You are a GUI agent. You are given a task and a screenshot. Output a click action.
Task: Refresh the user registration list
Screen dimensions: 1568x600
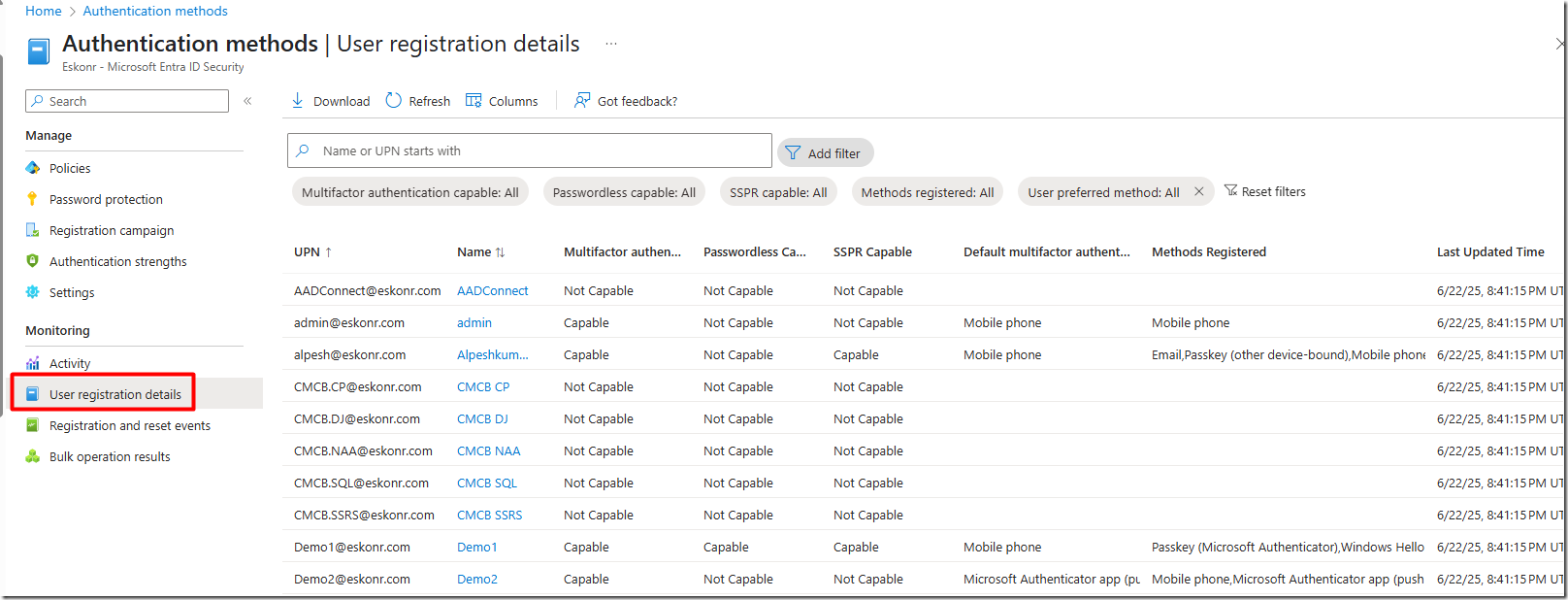(x=418, y=101)
